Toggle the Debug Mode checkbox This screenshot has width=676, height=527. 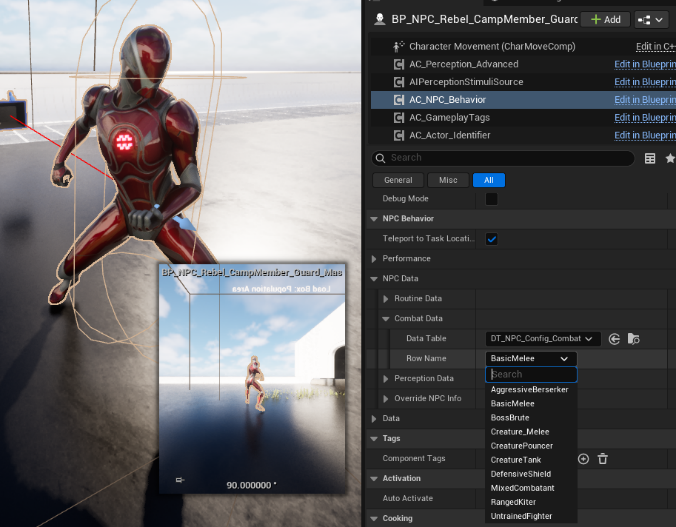pos(491,199)
